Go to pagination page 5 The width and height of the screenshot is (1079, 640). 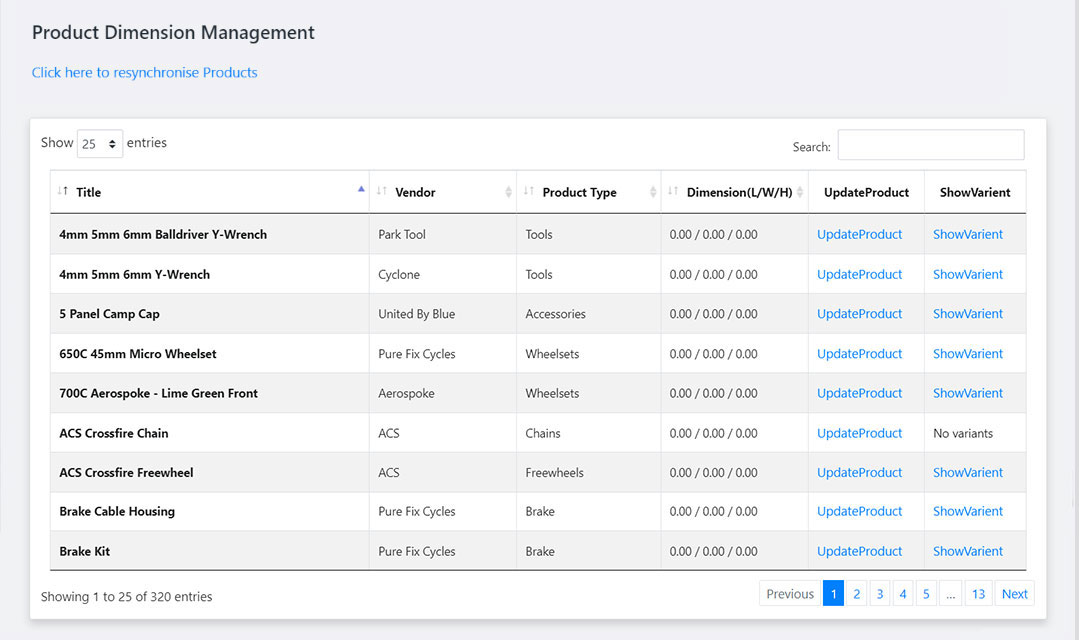(x=925, y=594)
